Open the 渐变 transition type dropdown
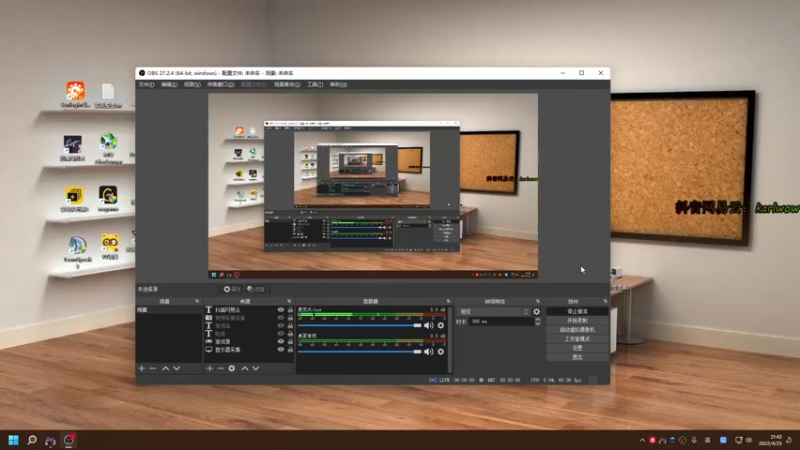This screenshot has width=800, height=450. click(494, 312)
